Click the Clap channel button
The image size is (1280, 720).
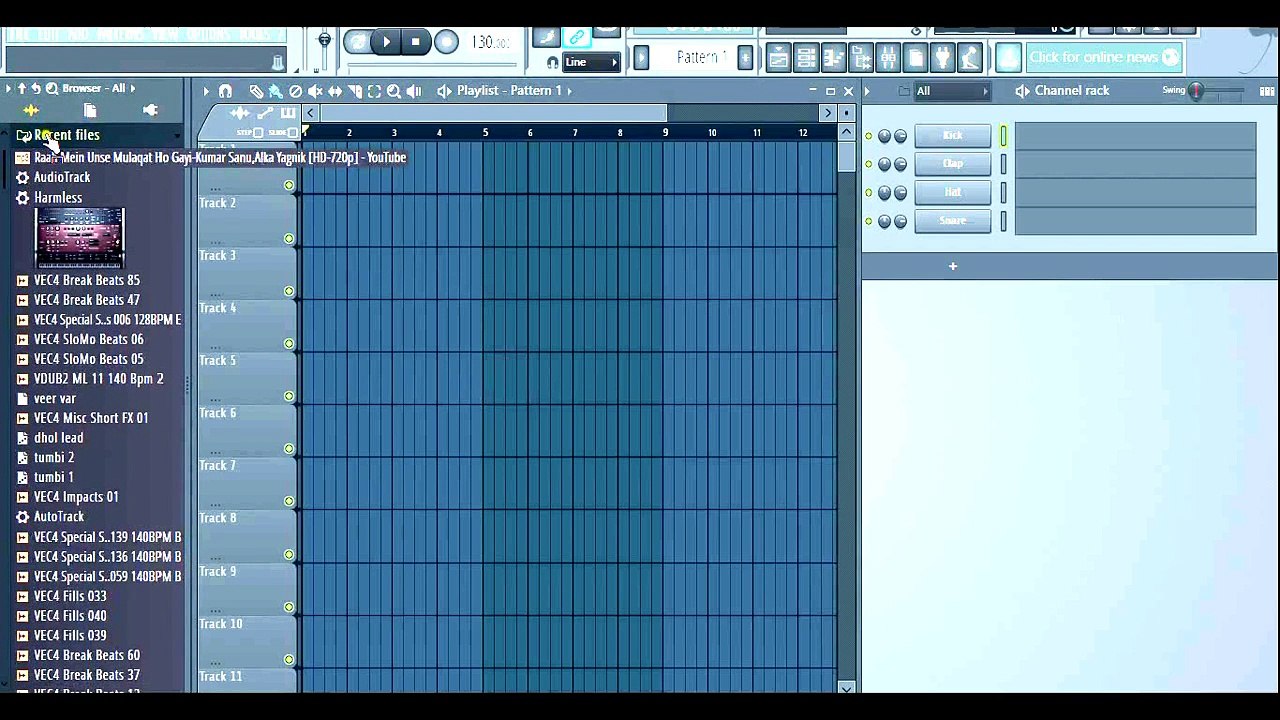(x=952, y=164)
